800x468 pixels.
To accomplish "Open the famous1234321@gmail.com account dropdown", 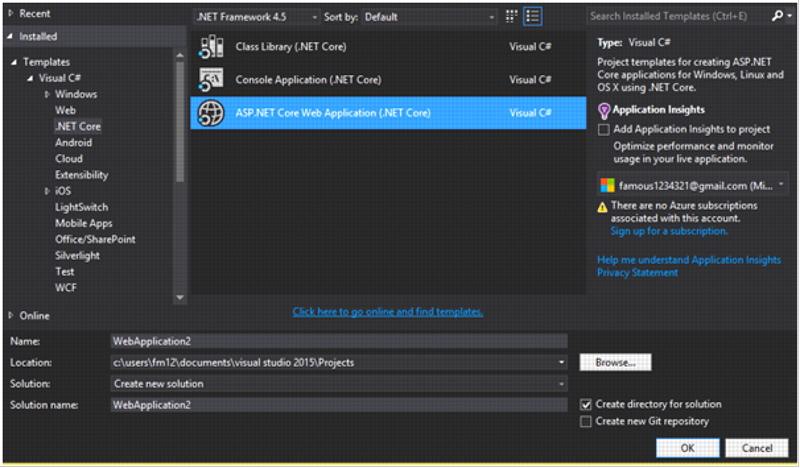I will click(693, 185).
